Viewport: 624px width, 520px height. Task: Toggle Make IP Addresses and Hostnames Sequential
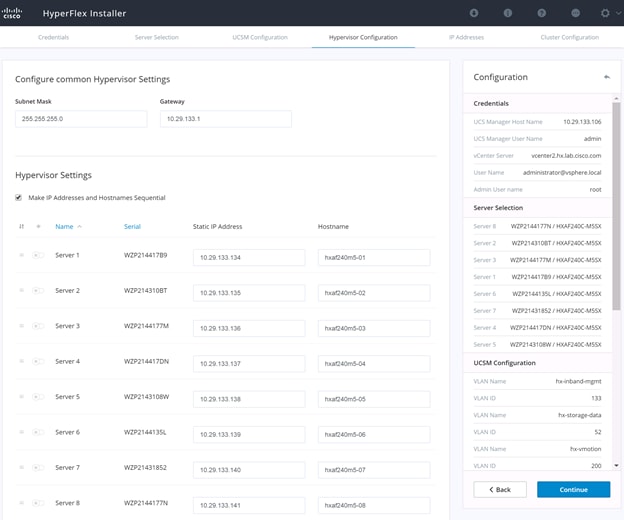(18, 197)
